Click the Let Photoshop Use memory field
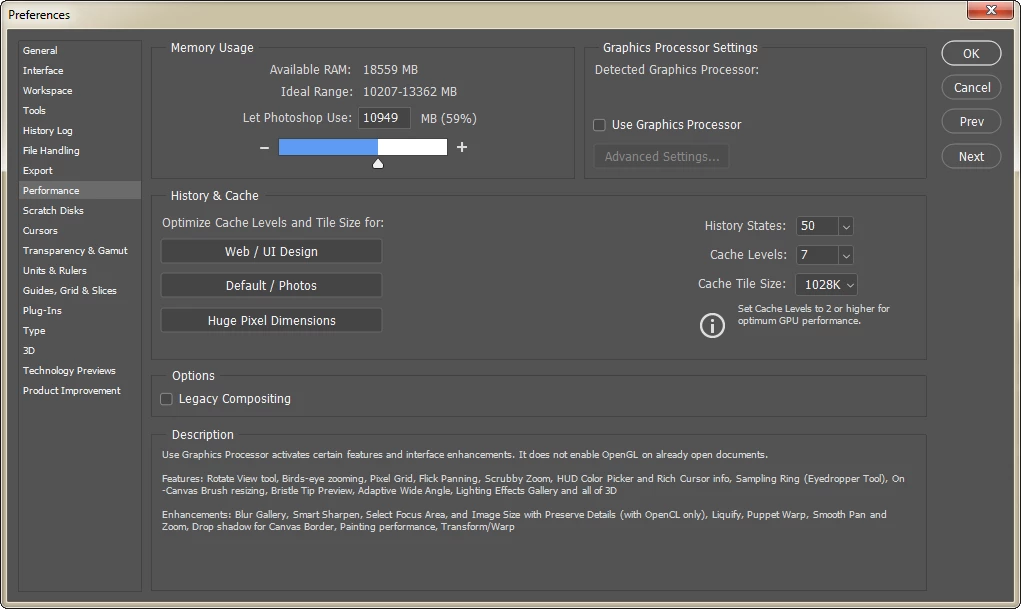The image size is (1021, 609). [x=384, y=118]
